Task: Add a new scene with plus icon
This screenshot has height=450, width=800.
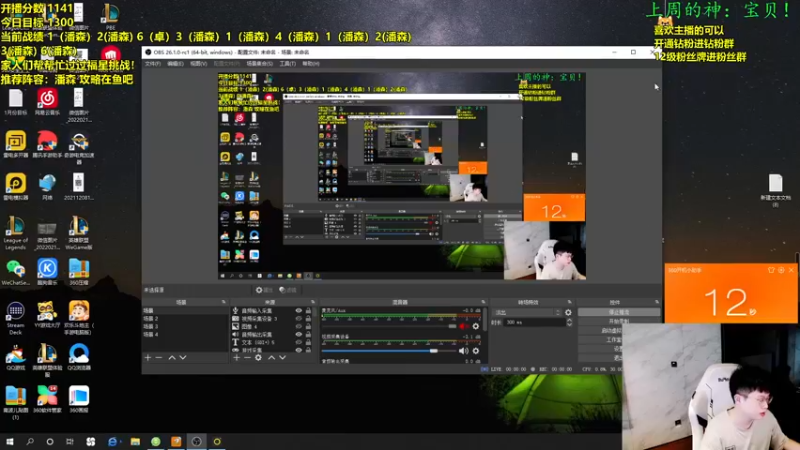Action: 148,358
